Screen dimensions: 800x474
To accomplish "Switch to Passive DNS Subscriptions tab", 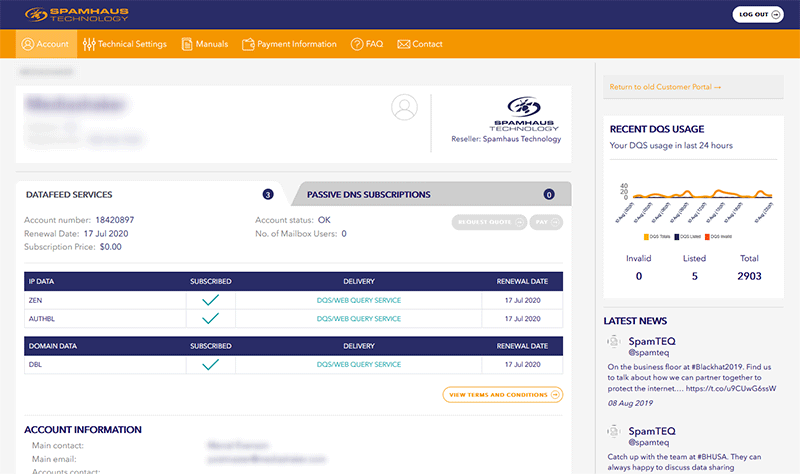I will (x=431, y=194).
